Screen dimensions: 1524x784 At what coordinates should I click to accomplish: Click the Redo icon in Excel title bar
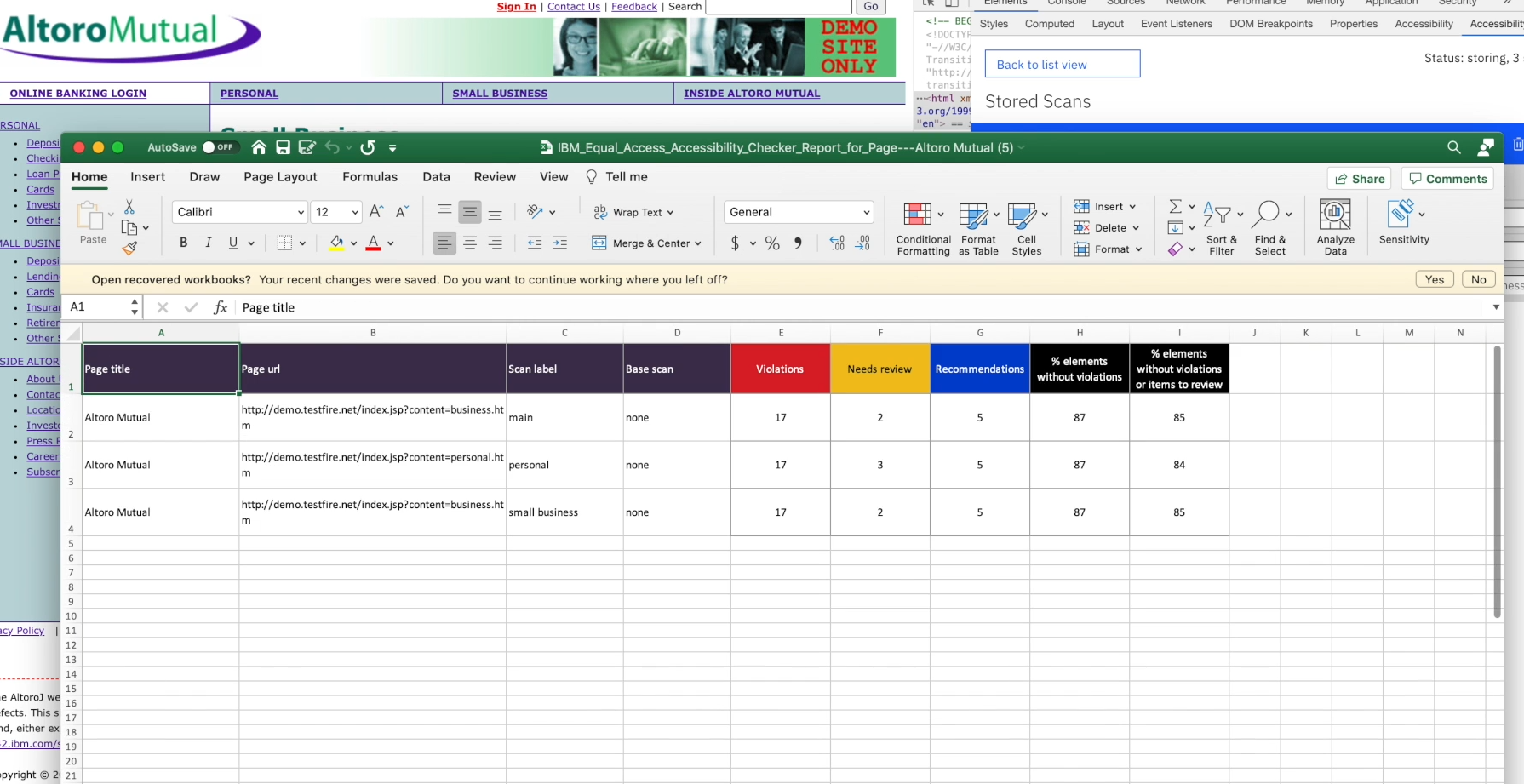(368, 147)
